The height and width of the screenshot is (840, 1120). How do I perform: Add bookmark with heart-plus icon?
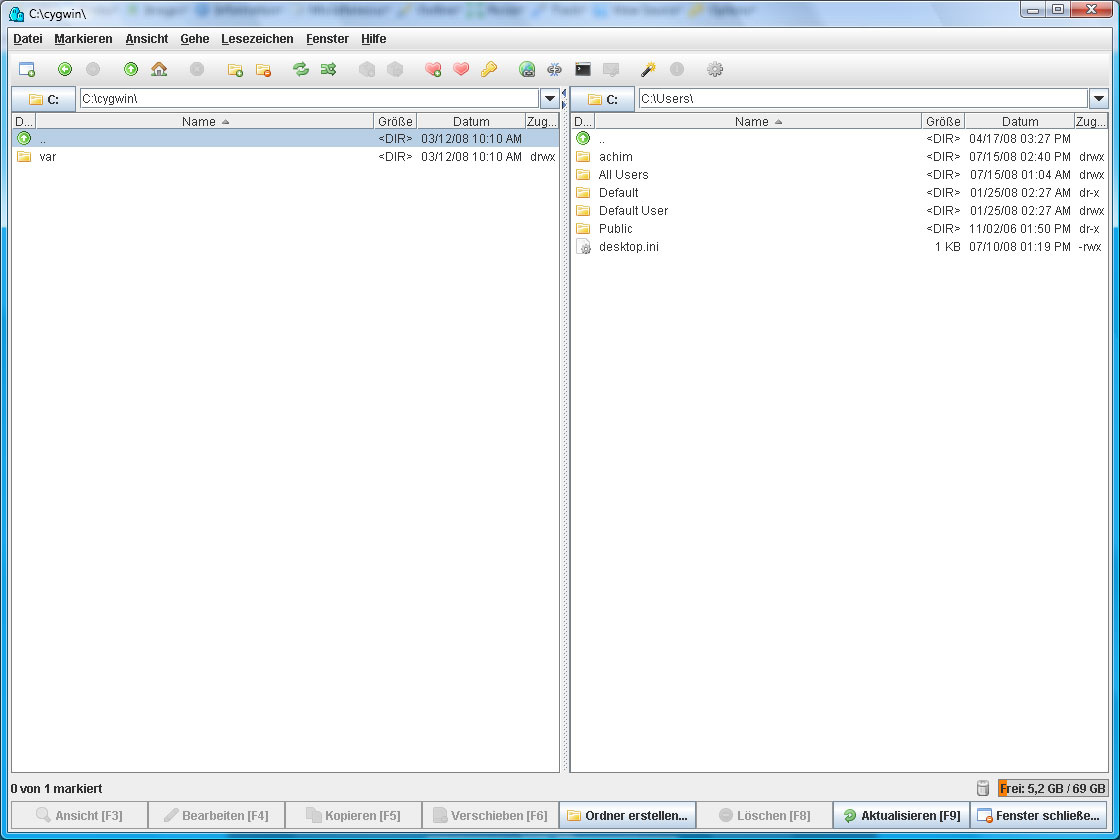pos(433,69)
